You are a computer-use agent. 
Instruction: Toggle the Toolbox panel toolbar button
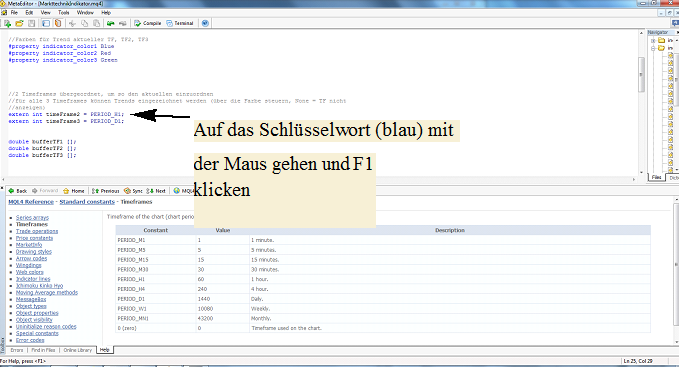(x=58, y=23)
